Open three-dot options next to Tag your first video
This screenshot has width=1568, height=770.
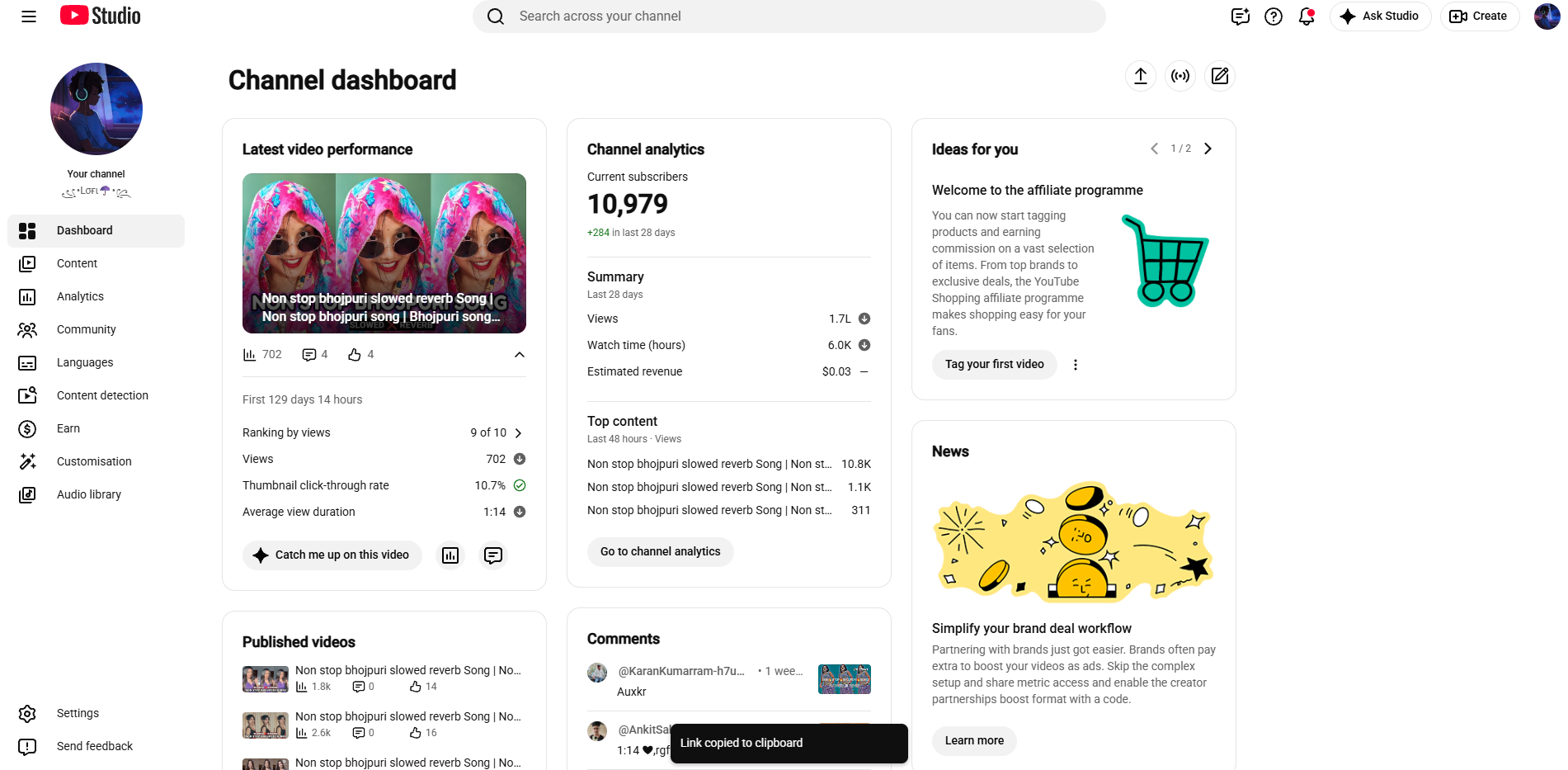coord(1076,365)
